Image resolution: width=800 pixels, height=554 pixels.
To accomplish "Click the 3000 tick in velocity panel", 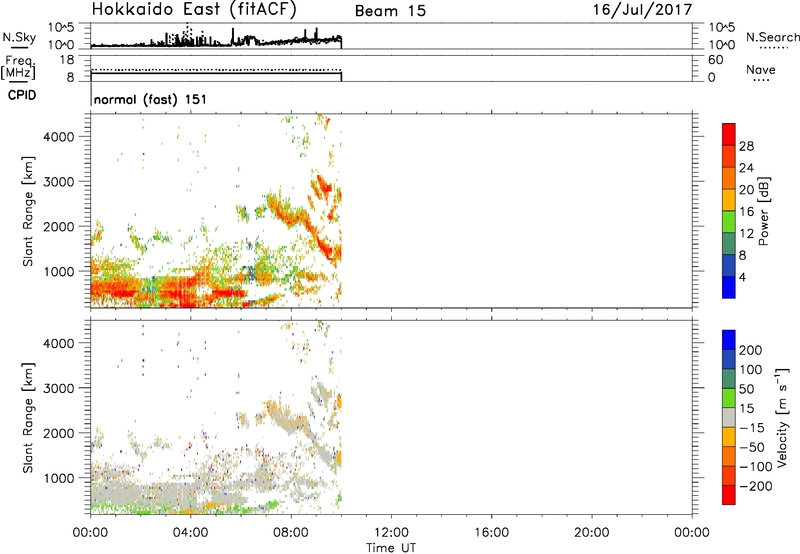I will click(59, 388).
